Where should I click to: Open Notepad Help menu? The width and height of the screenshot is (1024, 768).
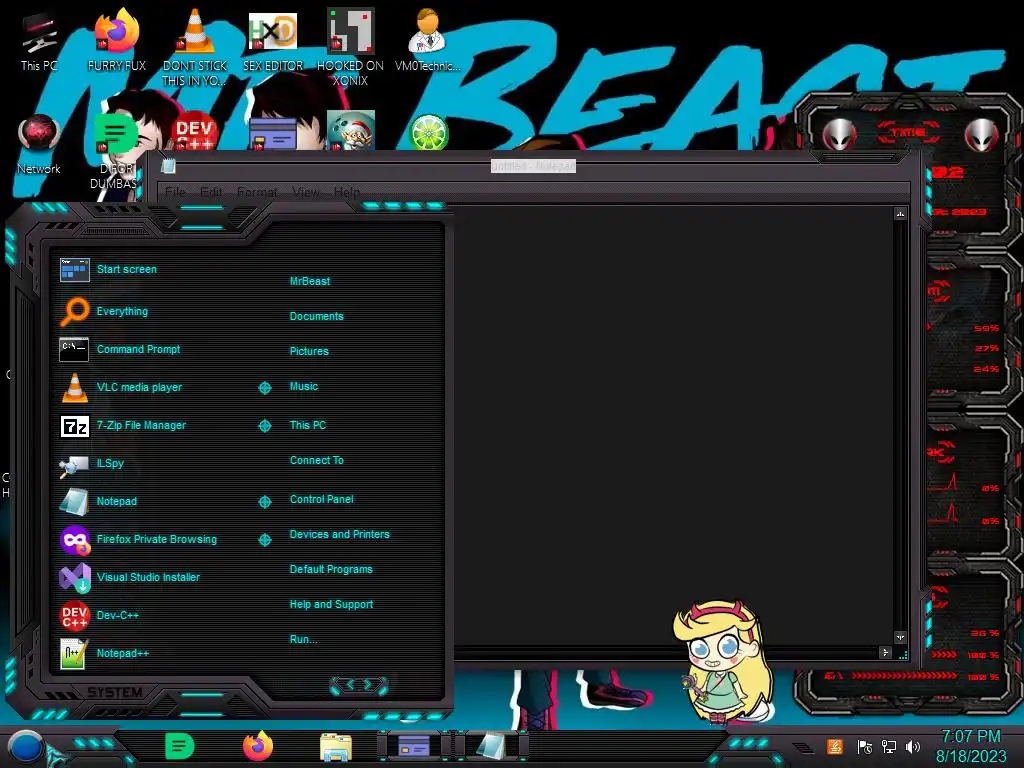pyautogui.click(x=347, y=192)
